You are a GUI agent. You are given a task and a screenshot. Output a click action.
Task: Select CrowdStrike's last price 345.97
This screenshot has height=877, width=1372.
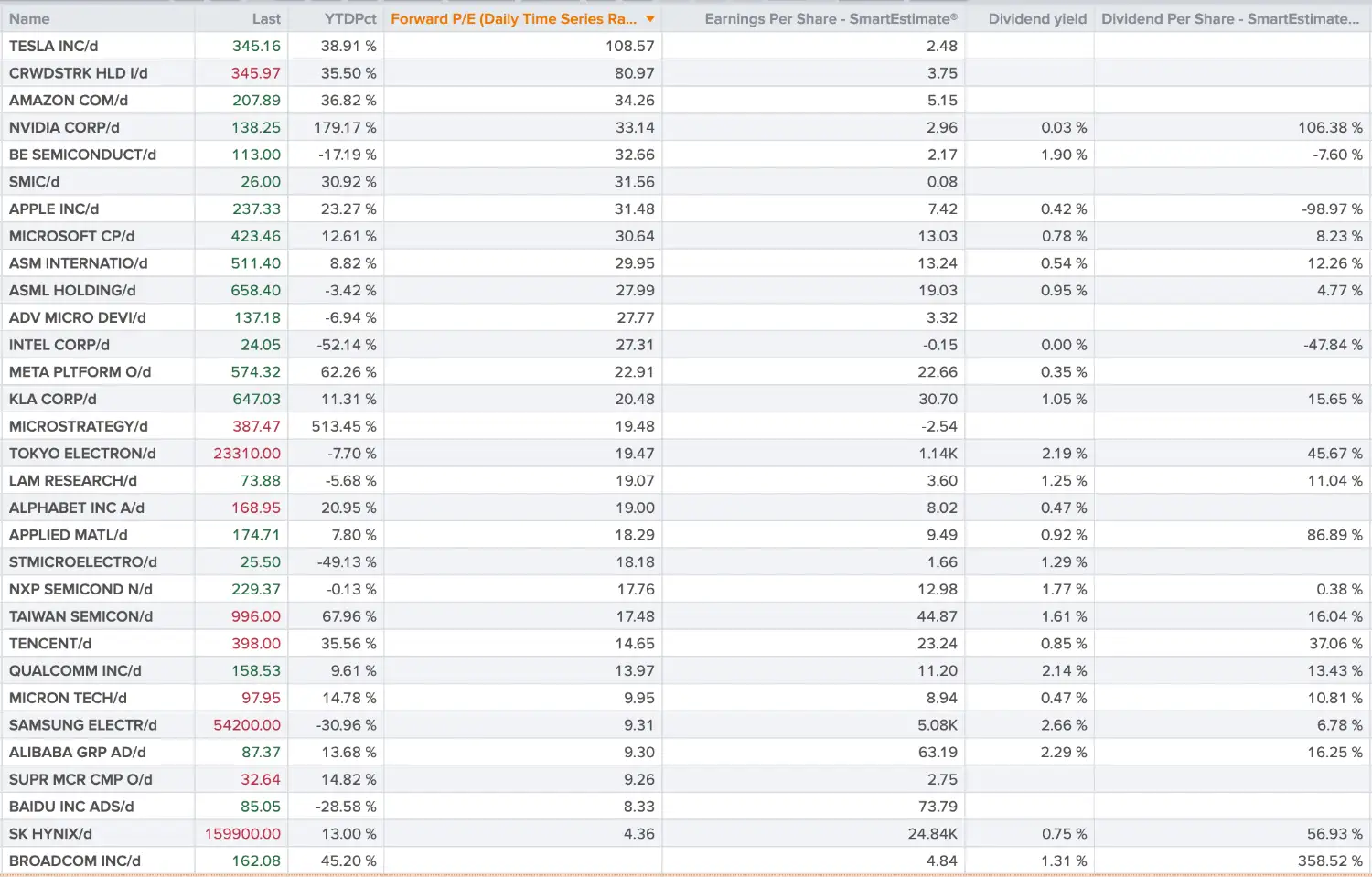(256, 73)
